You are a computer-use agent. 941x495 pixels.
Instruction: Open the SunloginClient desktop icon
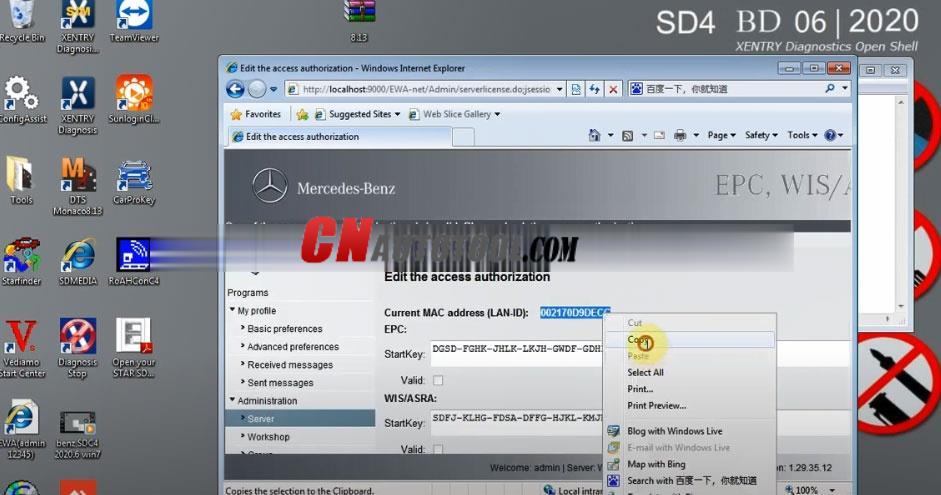click(x=134, y=100)
